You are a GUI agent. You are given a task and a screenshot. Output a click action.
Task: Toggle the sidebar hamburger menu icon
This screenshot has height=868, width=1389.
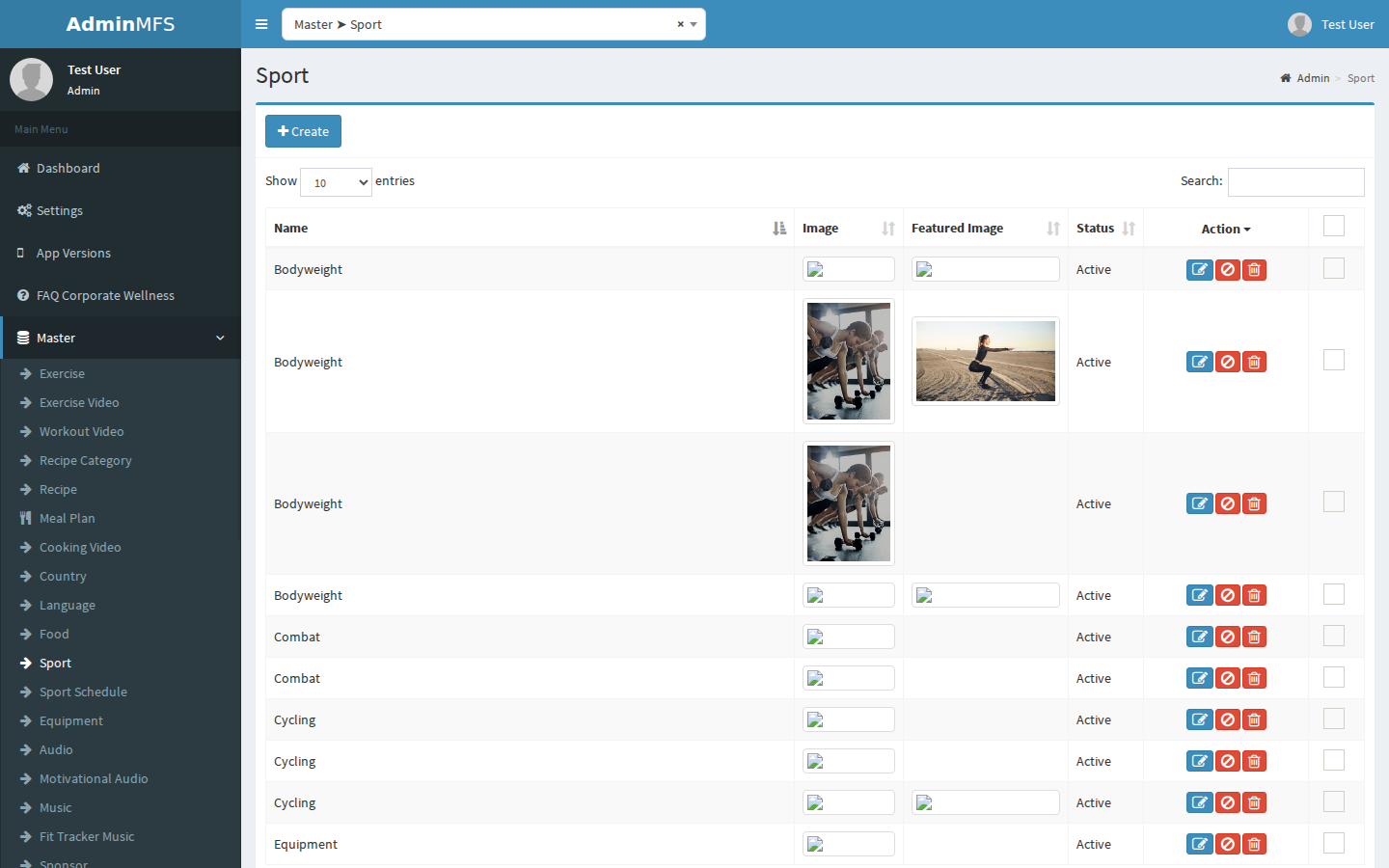[261, 24]
